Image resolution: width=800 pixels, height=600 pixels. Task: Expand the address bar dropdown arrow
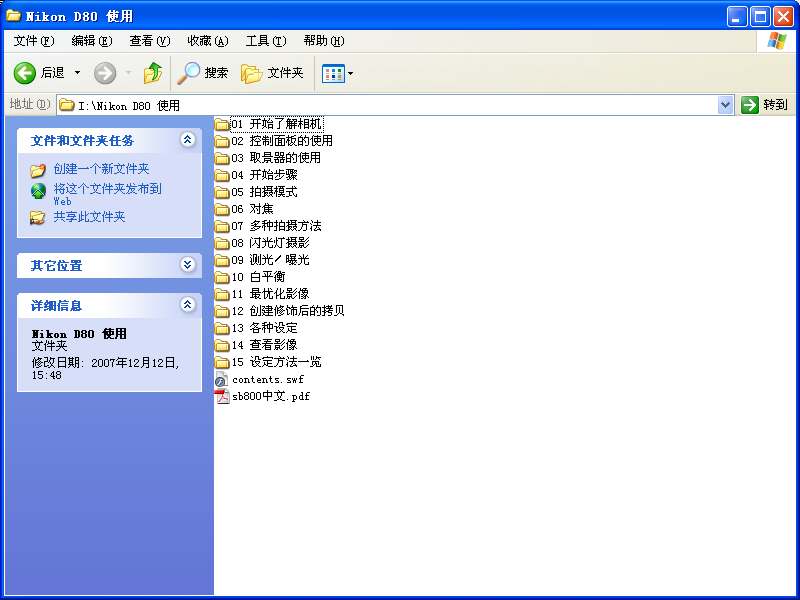click(x=725, y=105)
